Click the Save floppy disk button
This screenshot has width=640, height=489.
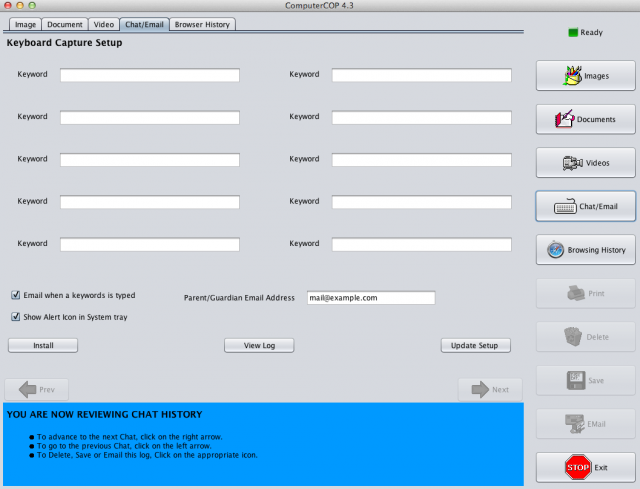pyautogui.click(x=585, y=380)
